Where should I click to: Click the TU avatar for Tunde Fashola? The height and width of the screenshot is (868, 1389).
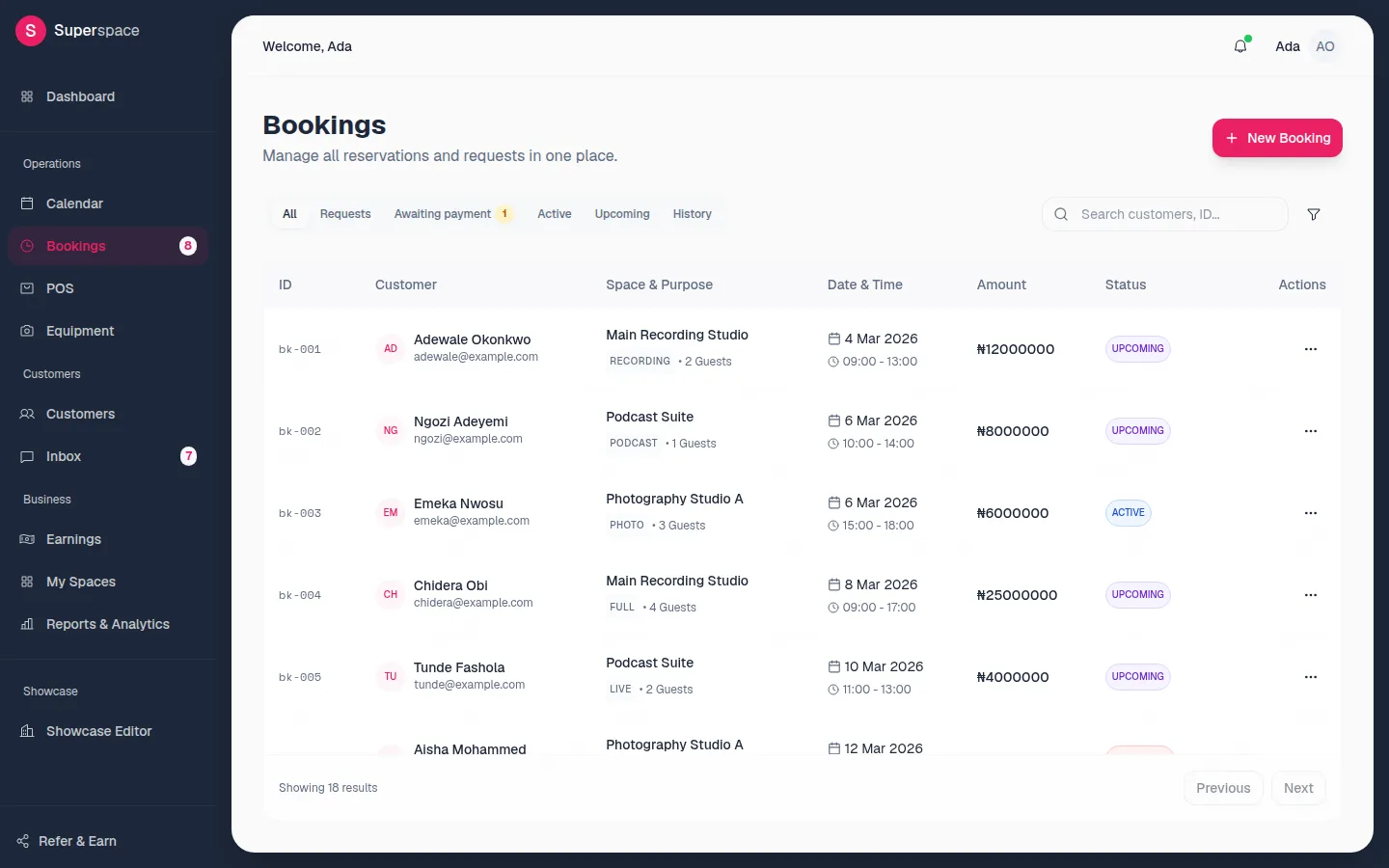pyautogui.click(x=391, y=677)
